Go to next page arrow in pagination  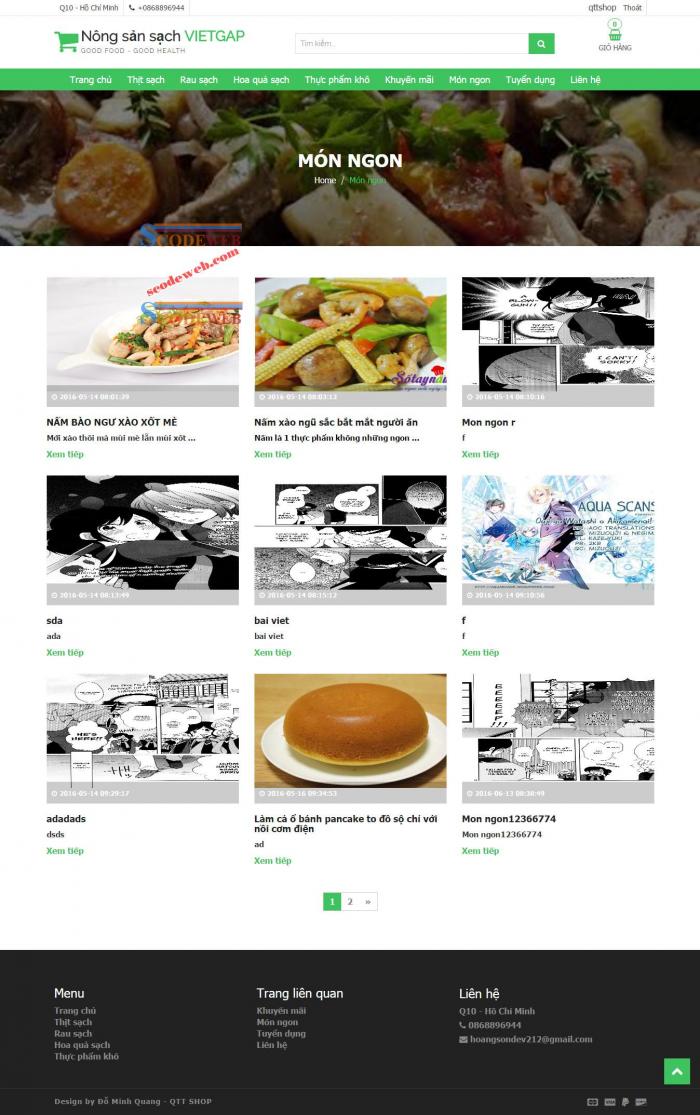368,902
